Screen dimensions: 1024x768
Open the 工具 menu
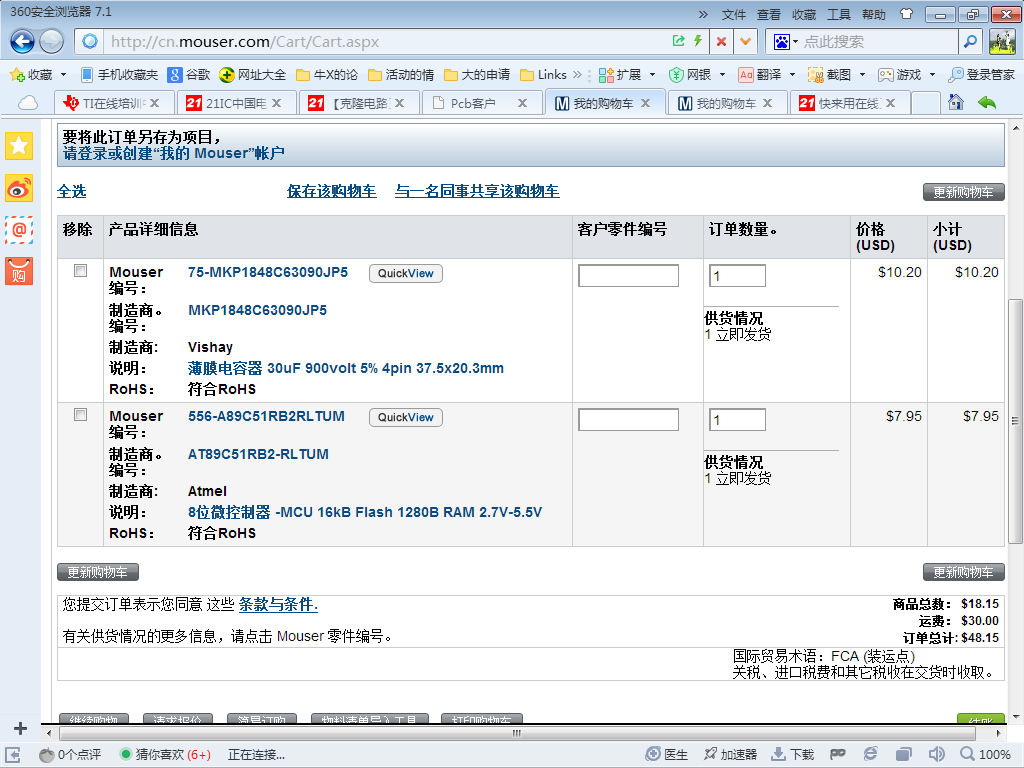pyautogui.click(x=839, y=14)
